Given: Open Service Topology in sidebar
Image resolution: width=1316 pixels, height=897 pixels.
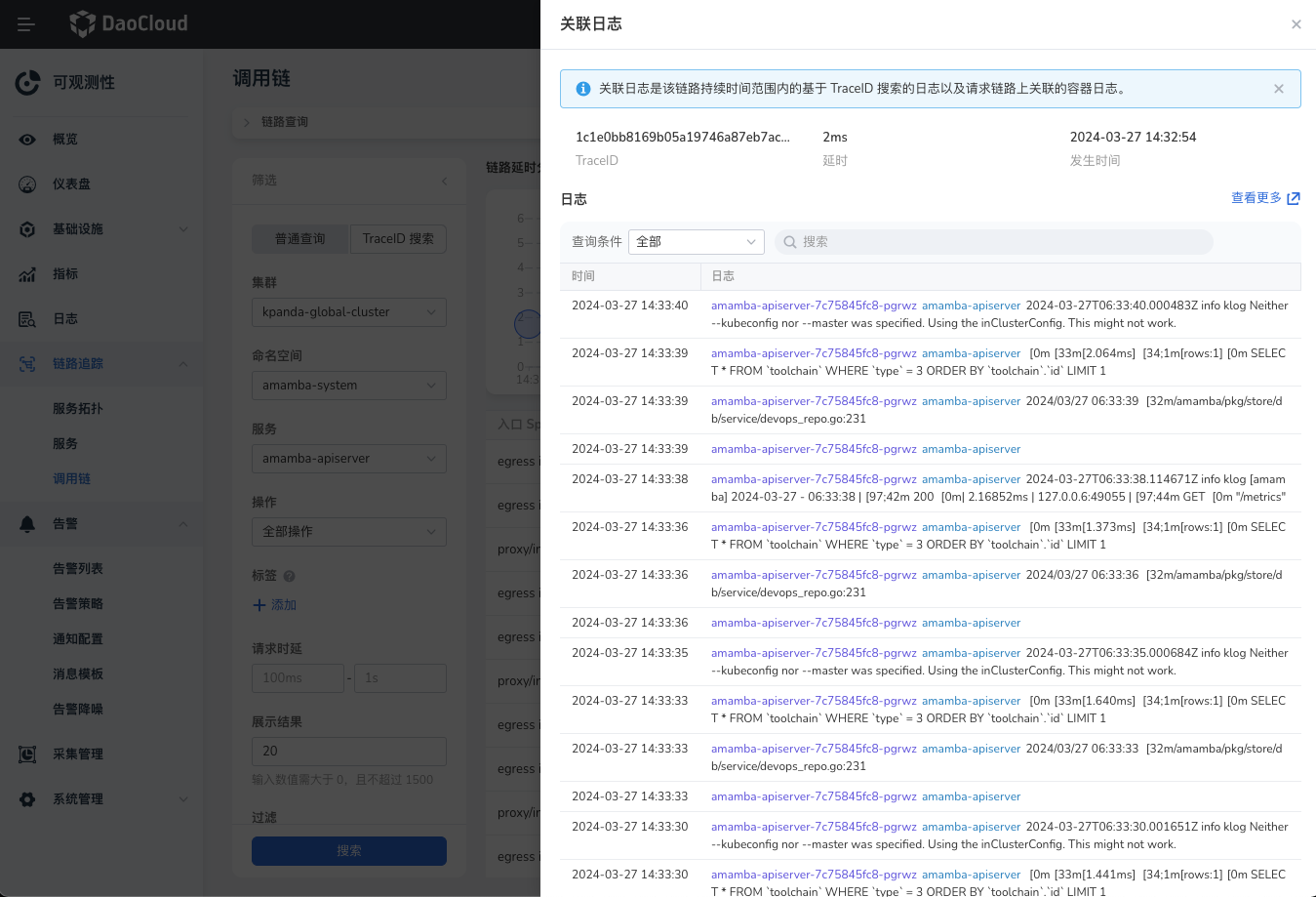Looking at the screenshot, I should pos(78,409).
